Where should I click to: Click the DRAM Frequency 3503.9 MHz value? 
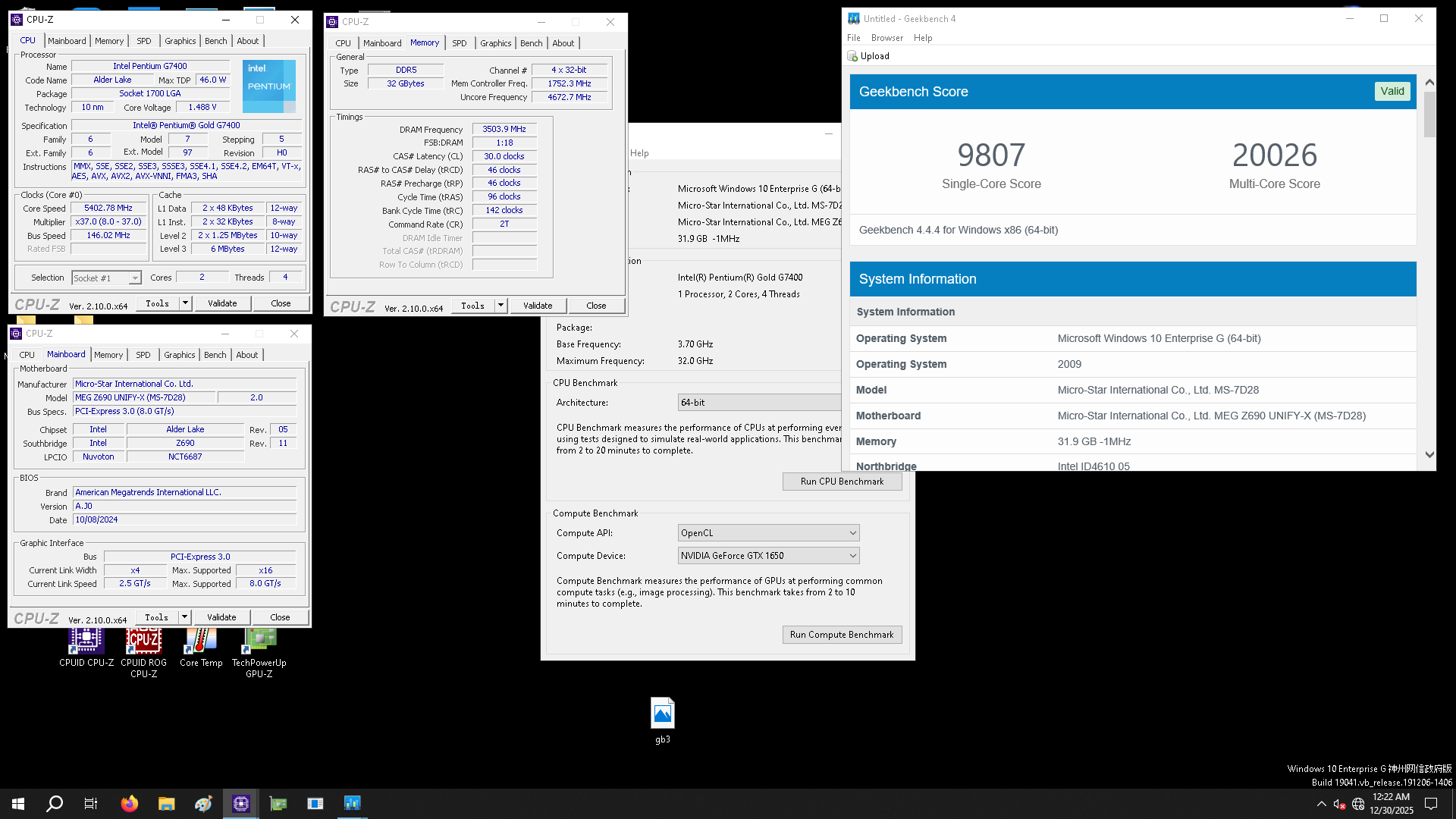[x=504, y=129]
